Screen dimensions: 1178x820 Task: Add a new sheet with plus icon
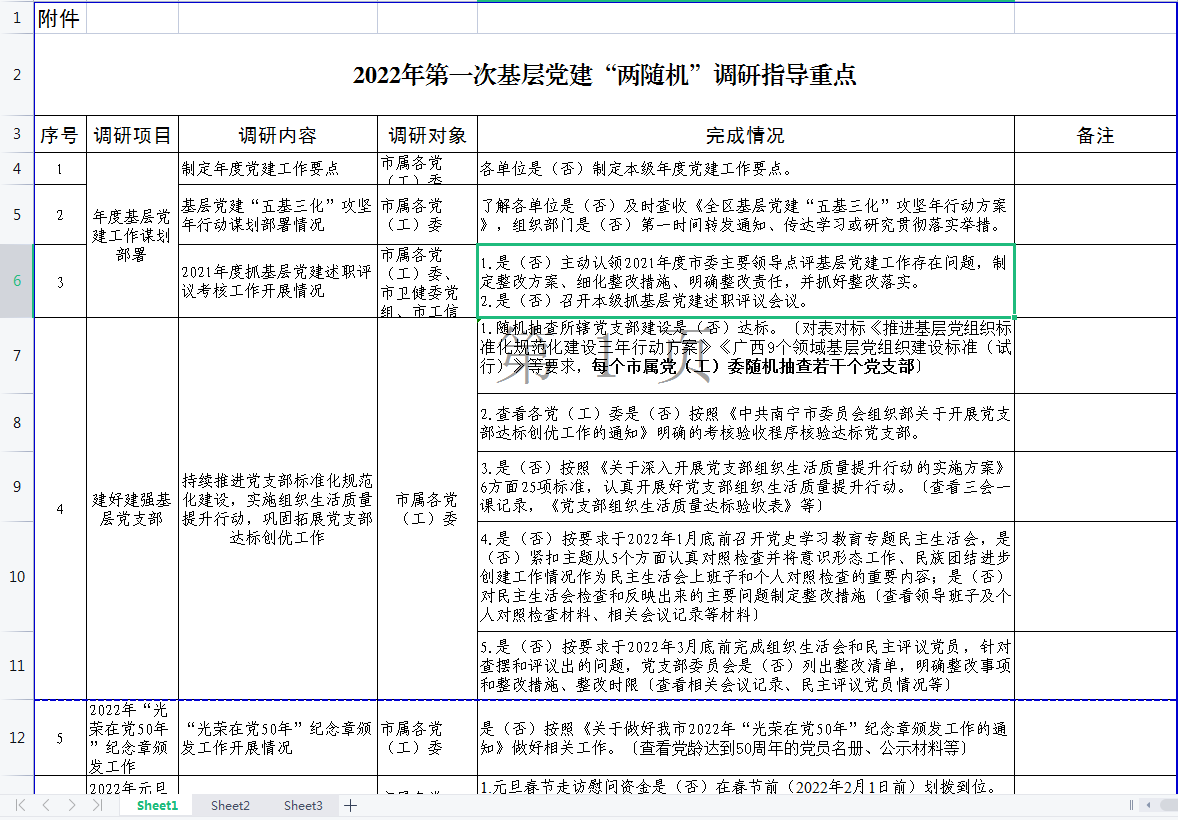tap(350, 805)
